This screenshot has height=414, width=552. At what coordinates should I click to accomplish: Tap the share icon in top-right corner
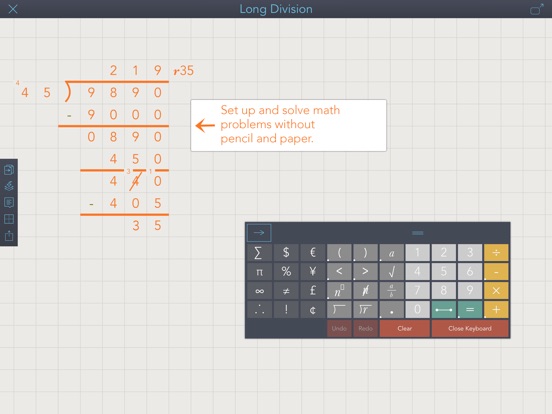click(536, 9)
